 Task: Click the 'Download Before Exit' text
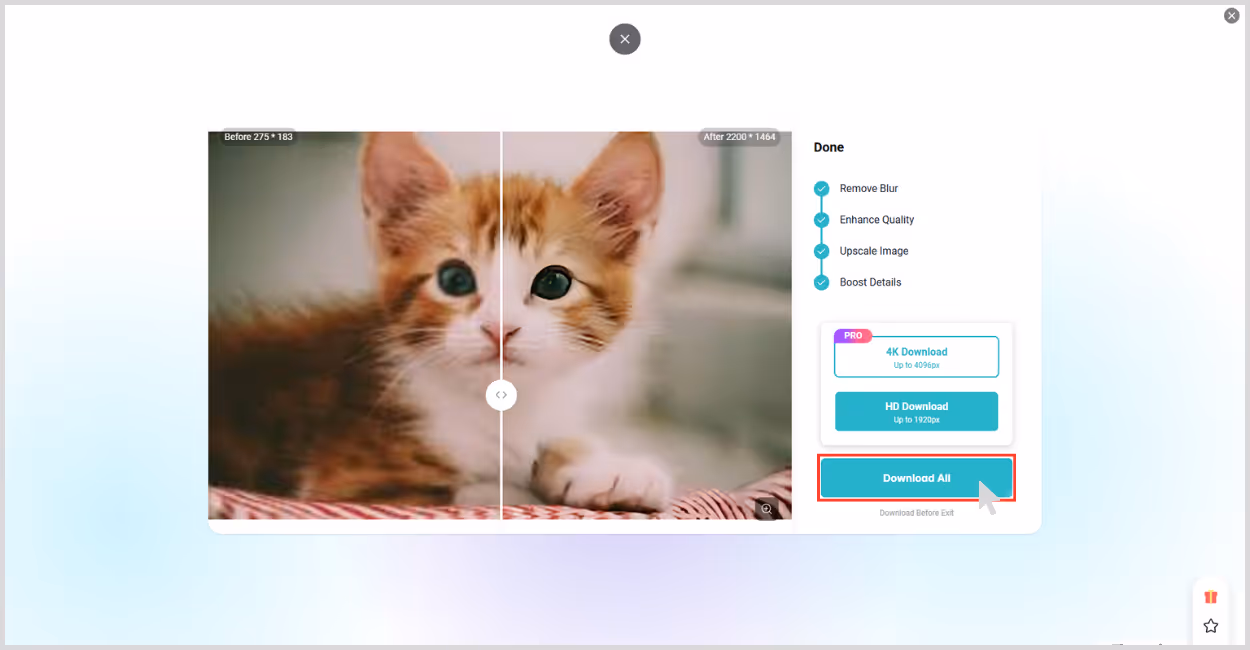click(916, 513)
